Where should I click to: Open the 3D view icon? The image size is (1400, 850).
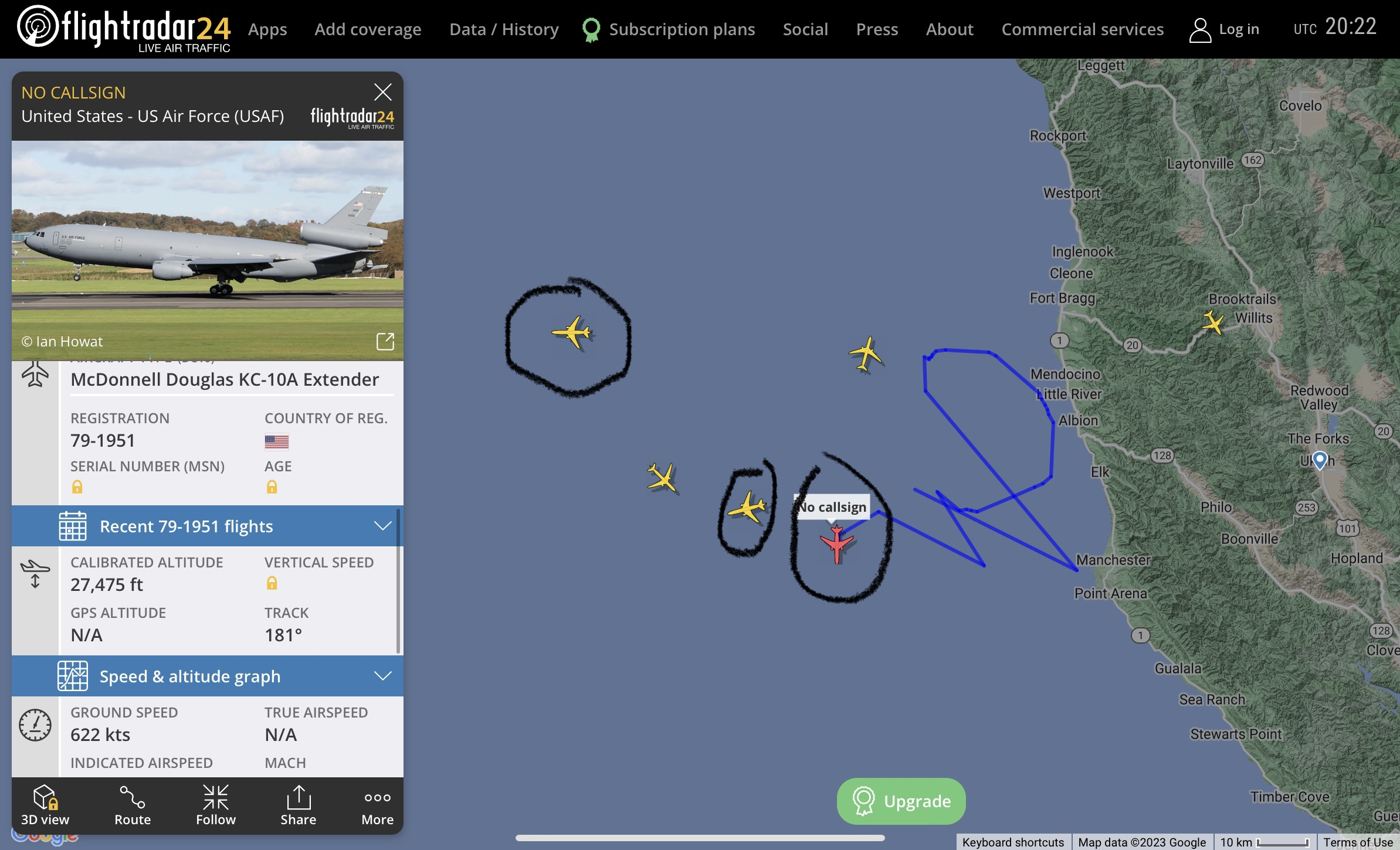(45, 797)
